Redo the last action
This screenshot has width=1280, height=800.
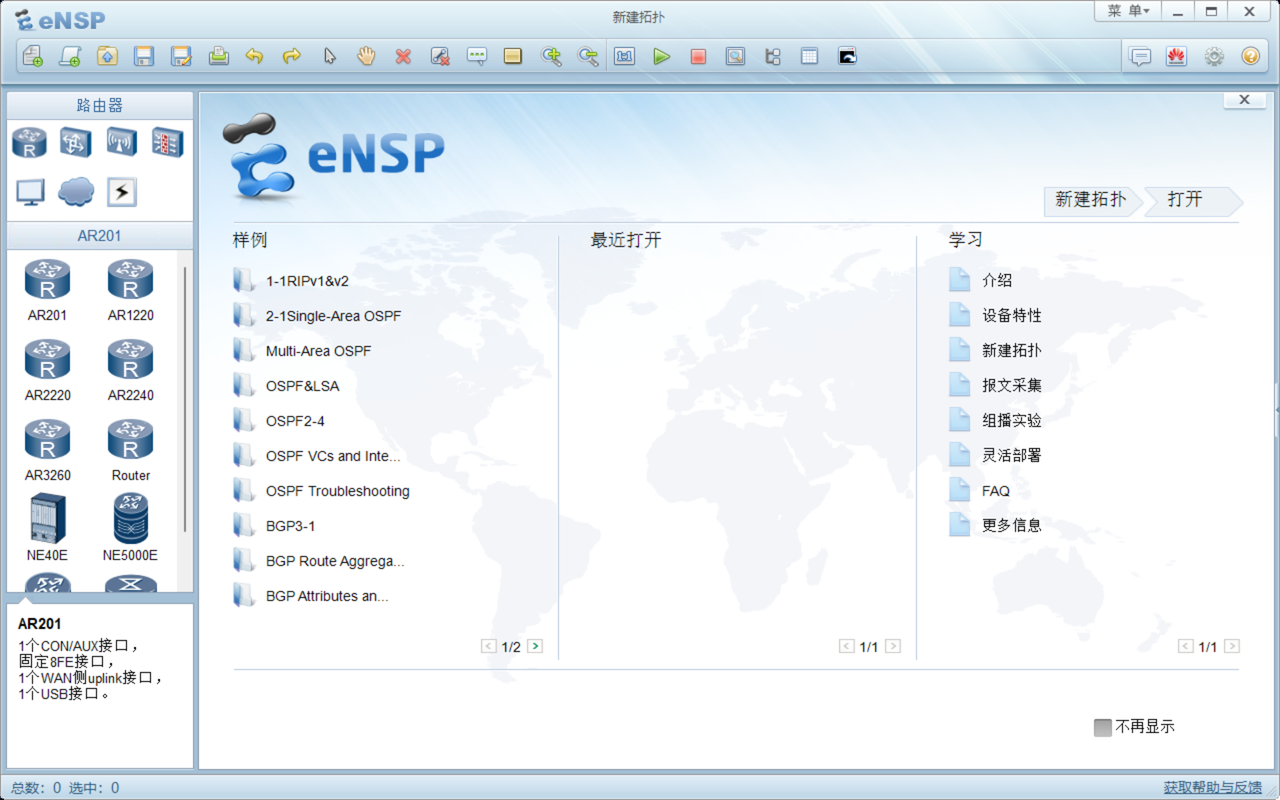(x=291, y=56)
